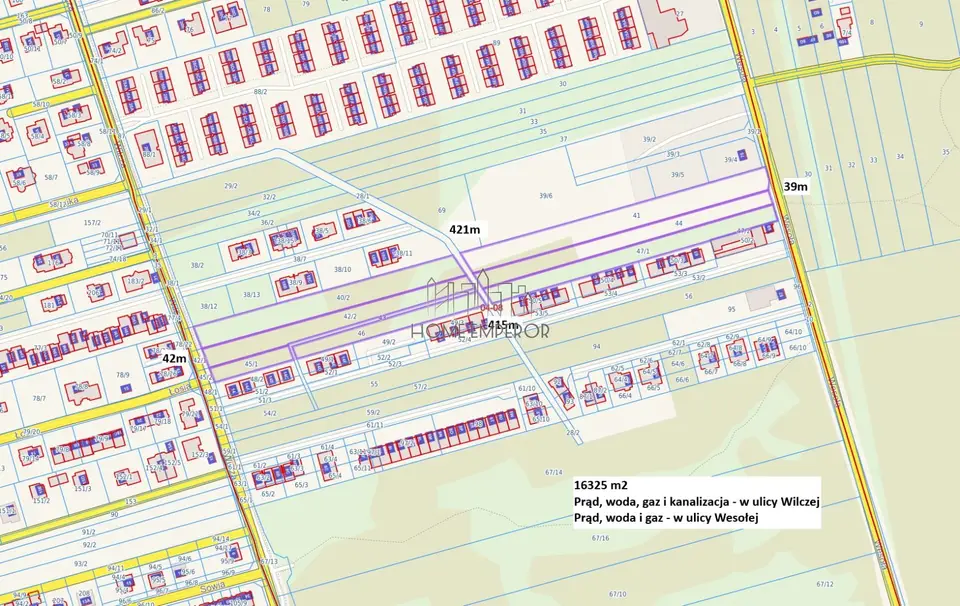Screen dimensions: 960x606
Task: Click parcel number "157/2"
Action: coord(92,223)
